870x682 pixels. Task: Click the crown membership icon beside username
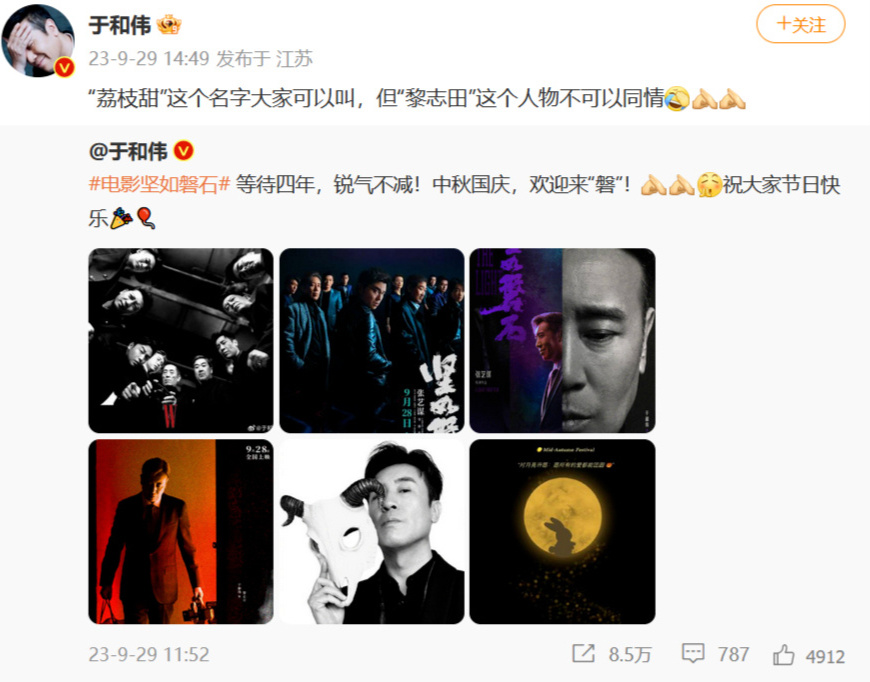point(169,25)
